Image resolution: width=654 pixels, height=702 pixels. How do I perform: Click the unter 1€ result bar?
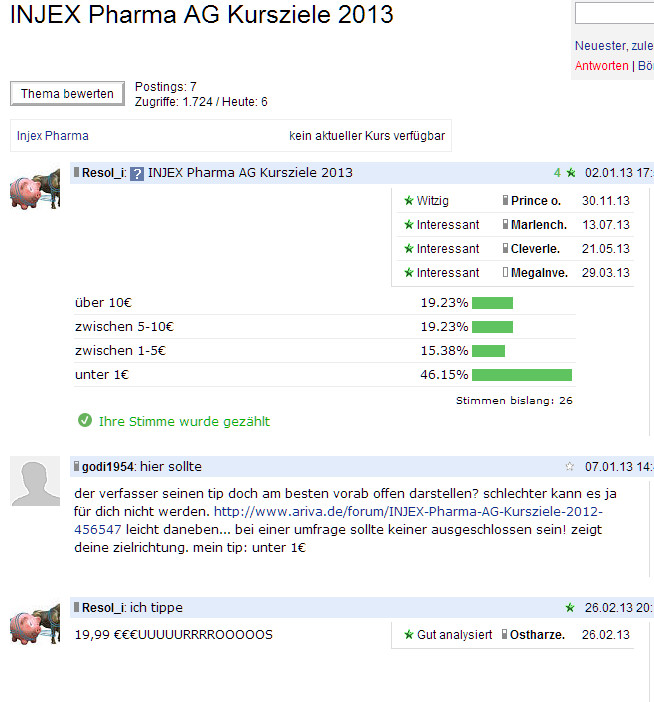pyautogui.click(x=522, y=375)
